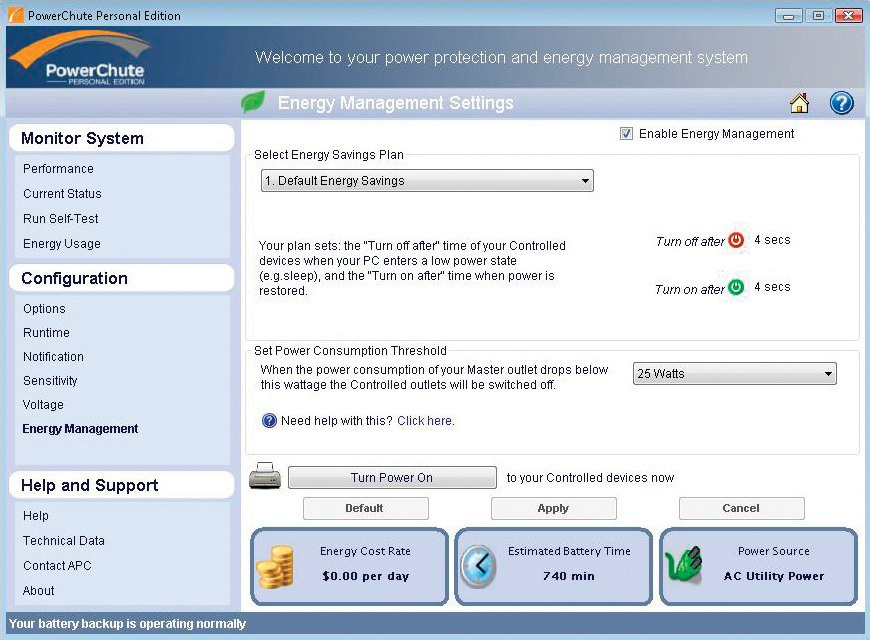Go to Runtime settings
Screen dimensions: 870x640
(x=46, y=332)
